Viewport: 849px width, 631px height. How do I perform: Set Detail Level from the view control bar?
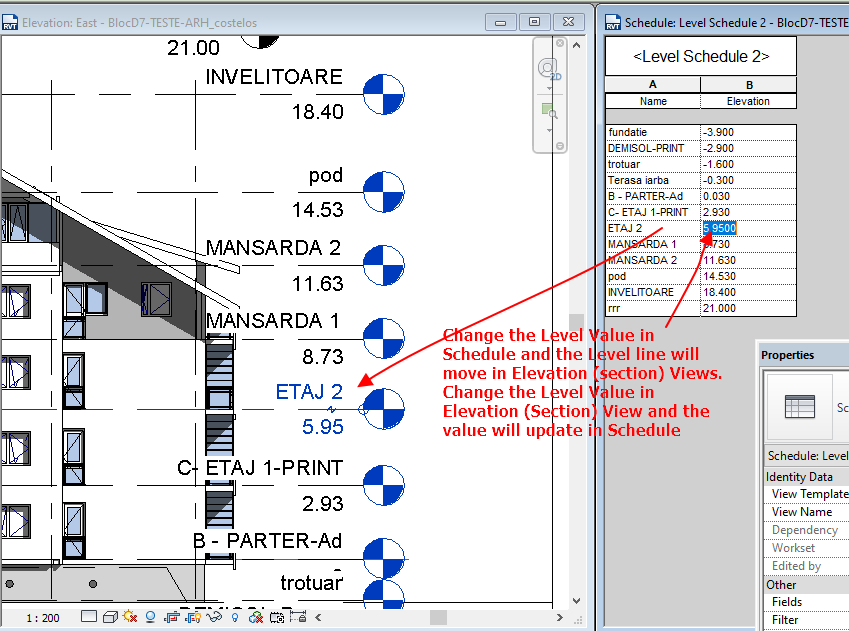click(x=88, y=617)
